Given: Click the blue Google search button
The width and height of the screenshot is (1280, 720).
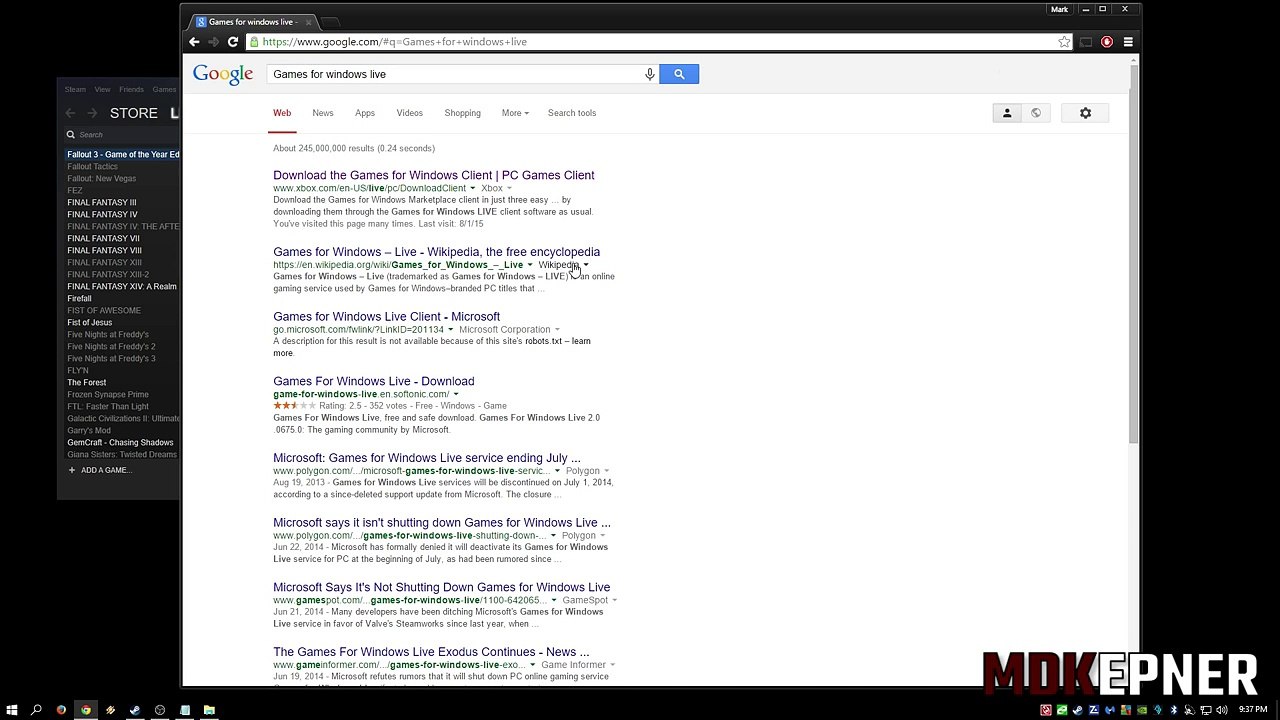Looking at the screenshot, I should (679, 74).
